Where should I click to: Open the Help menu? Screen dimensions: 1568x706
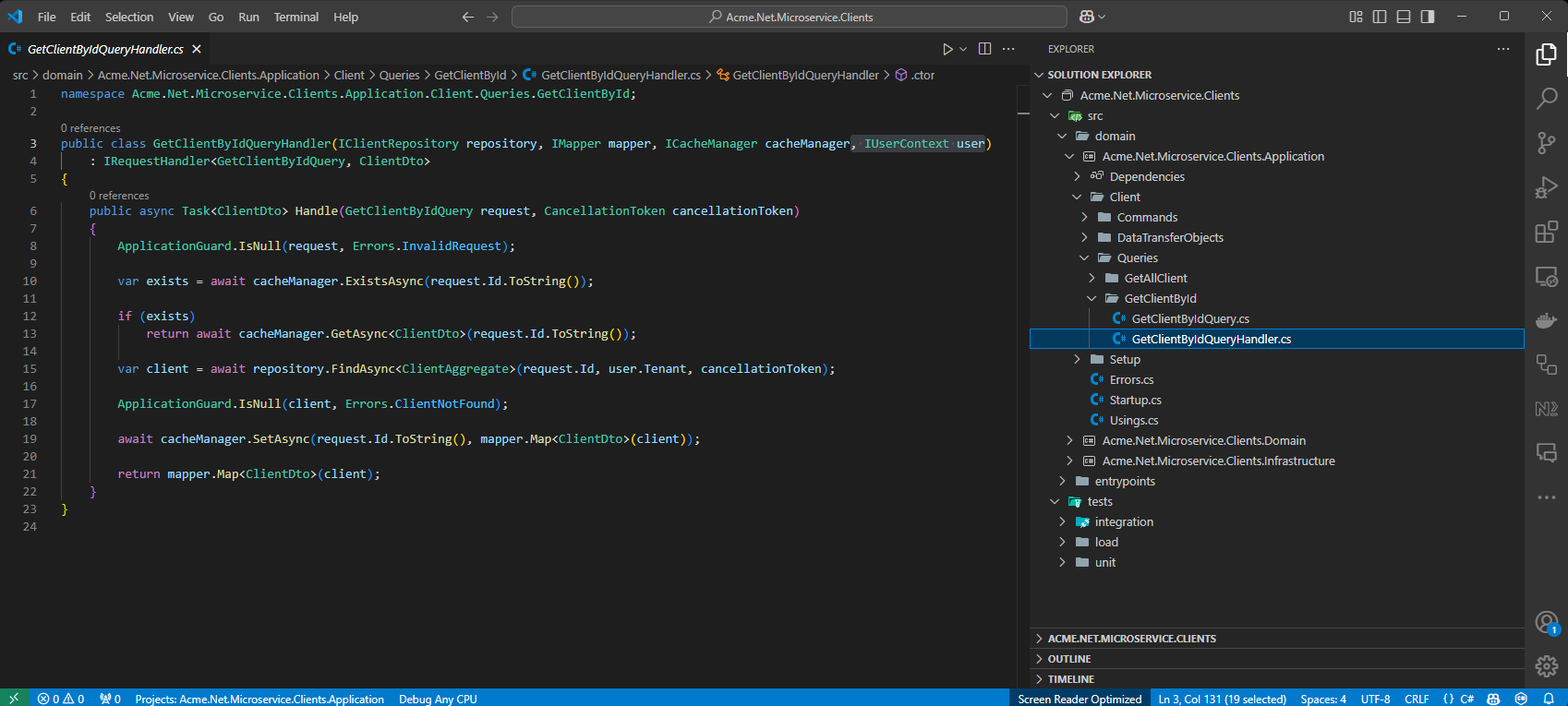click(345, 17)
